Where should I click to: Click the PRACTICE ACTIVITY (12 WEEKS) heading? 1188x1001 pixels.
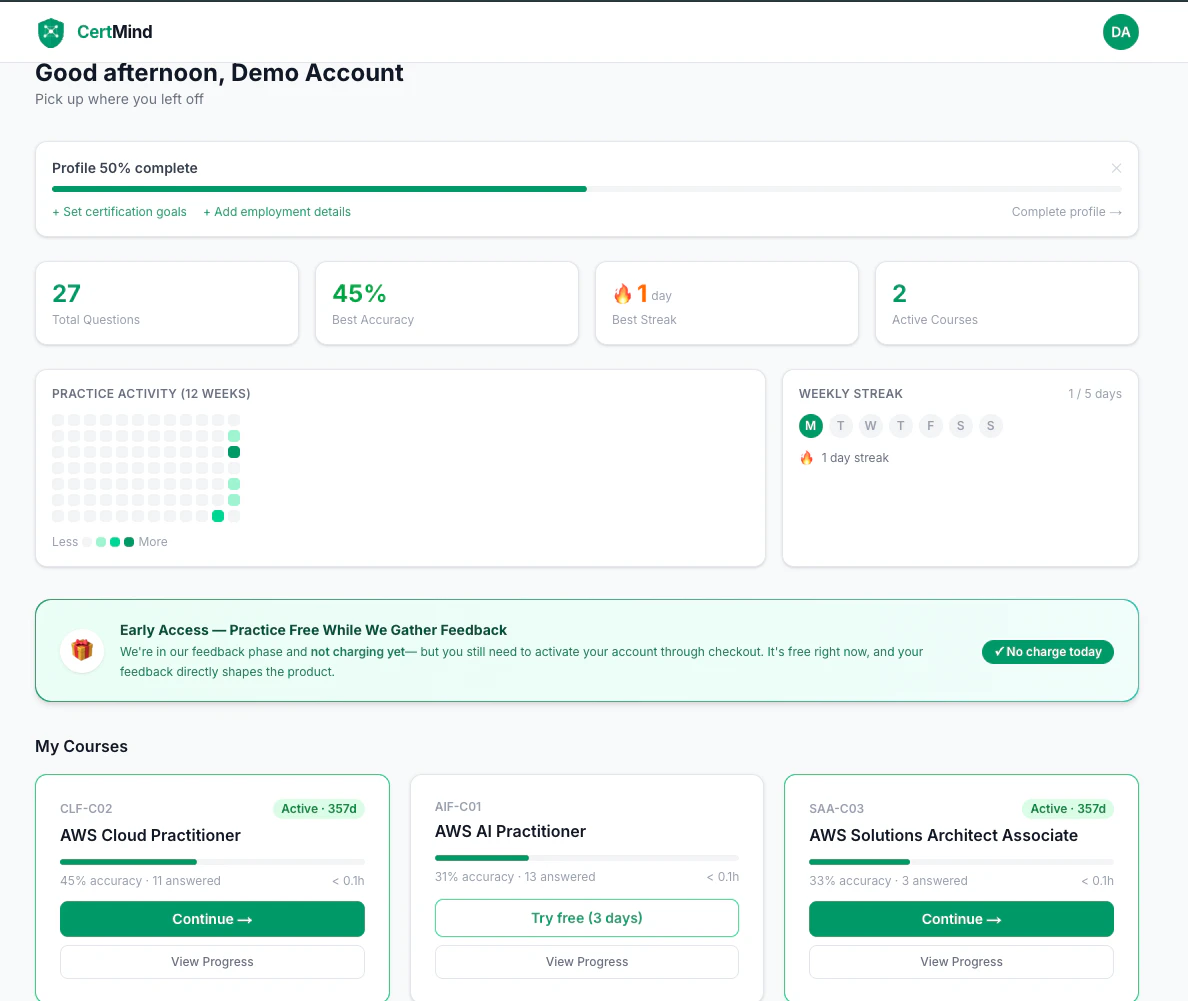coord(151,394)
